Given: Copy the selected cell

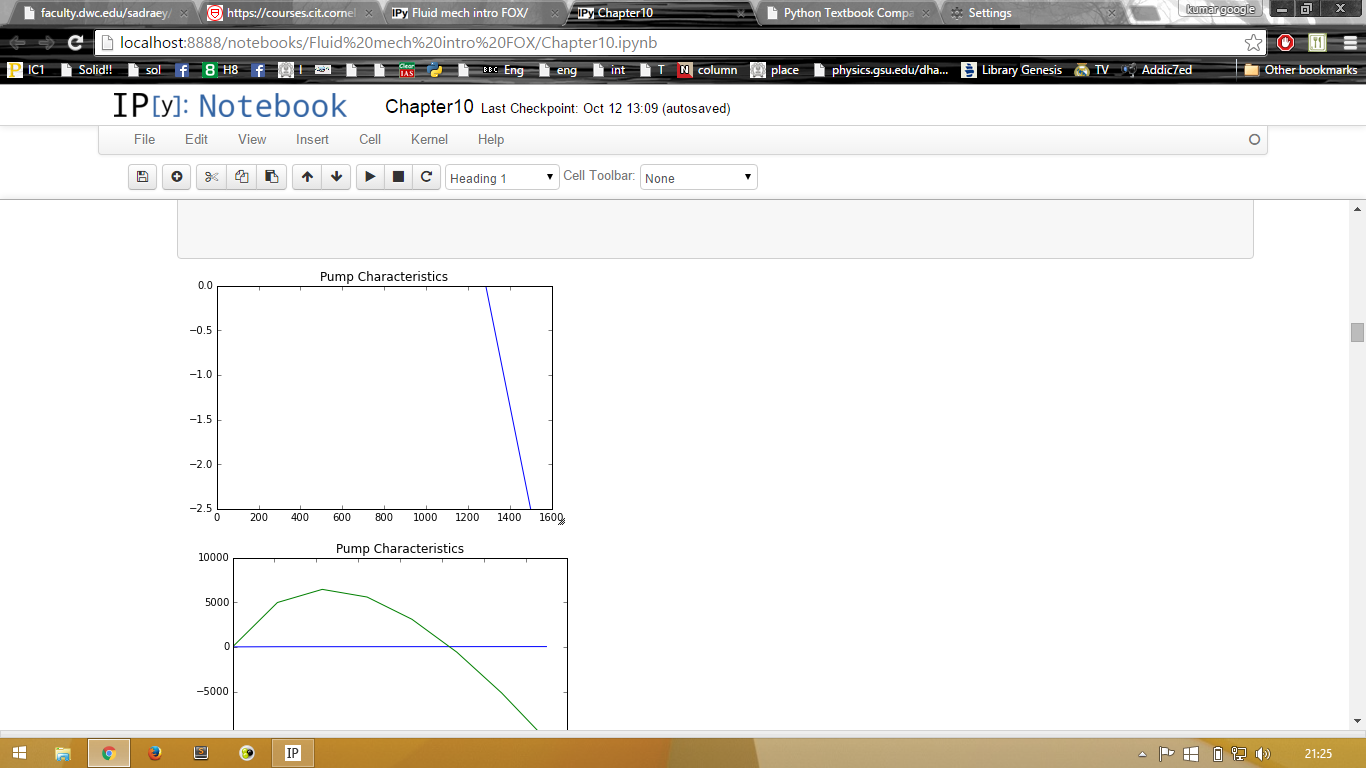Looking at the screenshot, I should pos(241,177).
